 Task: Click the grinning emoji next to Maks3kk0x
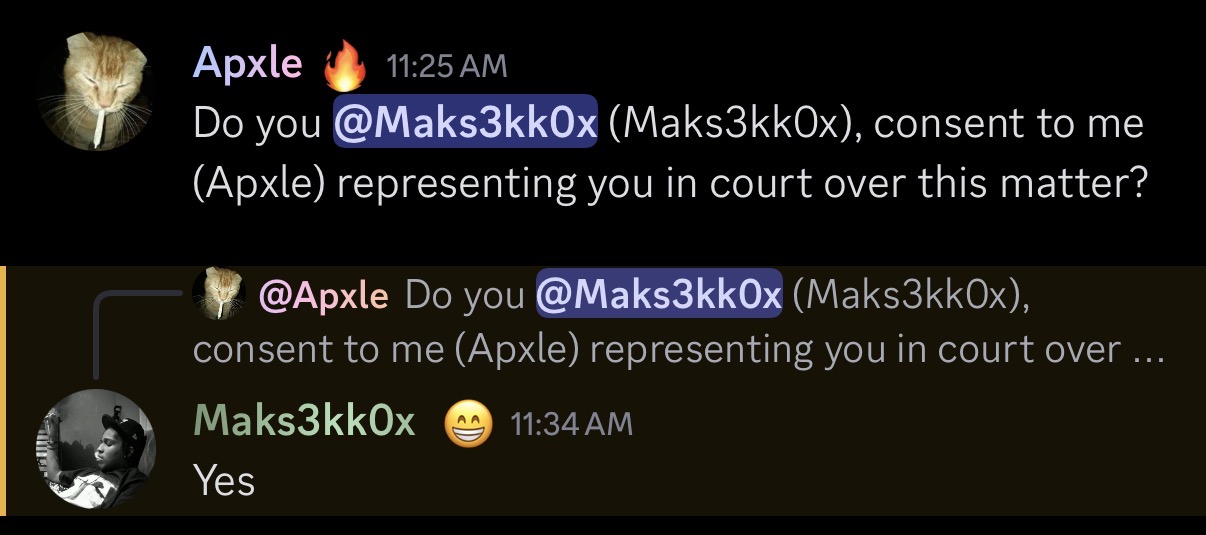pyautogui.click(x=468, y=424)
